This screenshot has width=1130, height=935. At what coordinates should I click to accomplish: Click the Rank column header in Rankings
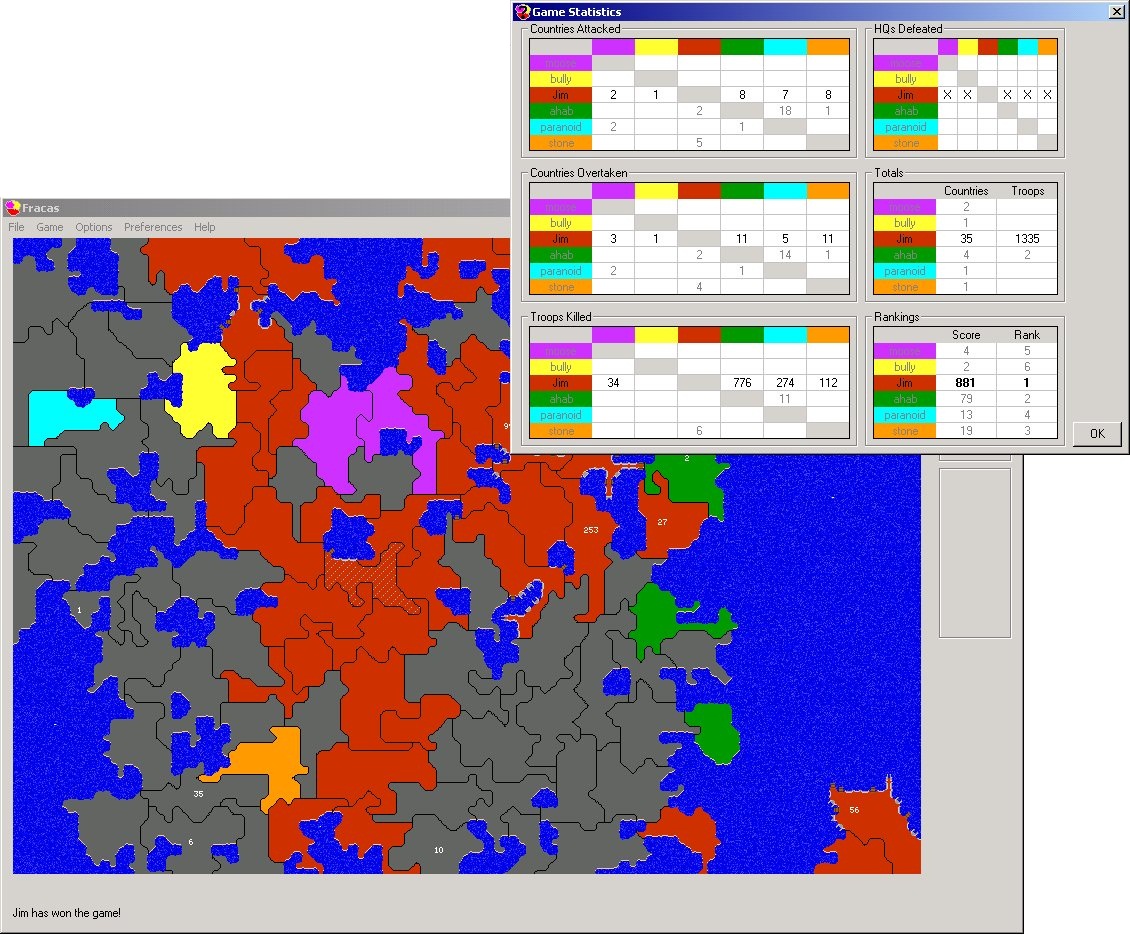[x=1027, y=335]
